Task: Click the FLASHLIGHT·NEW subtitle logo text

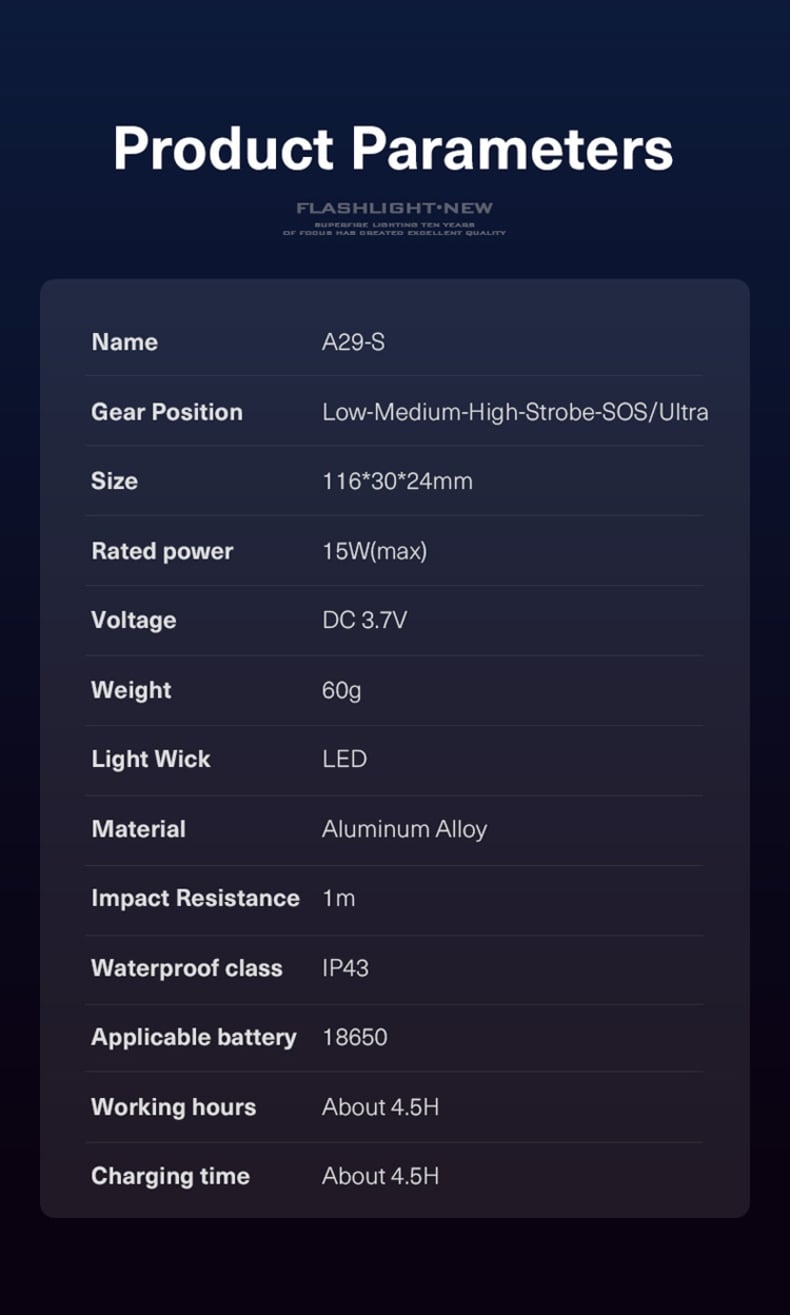Action: 394,208
